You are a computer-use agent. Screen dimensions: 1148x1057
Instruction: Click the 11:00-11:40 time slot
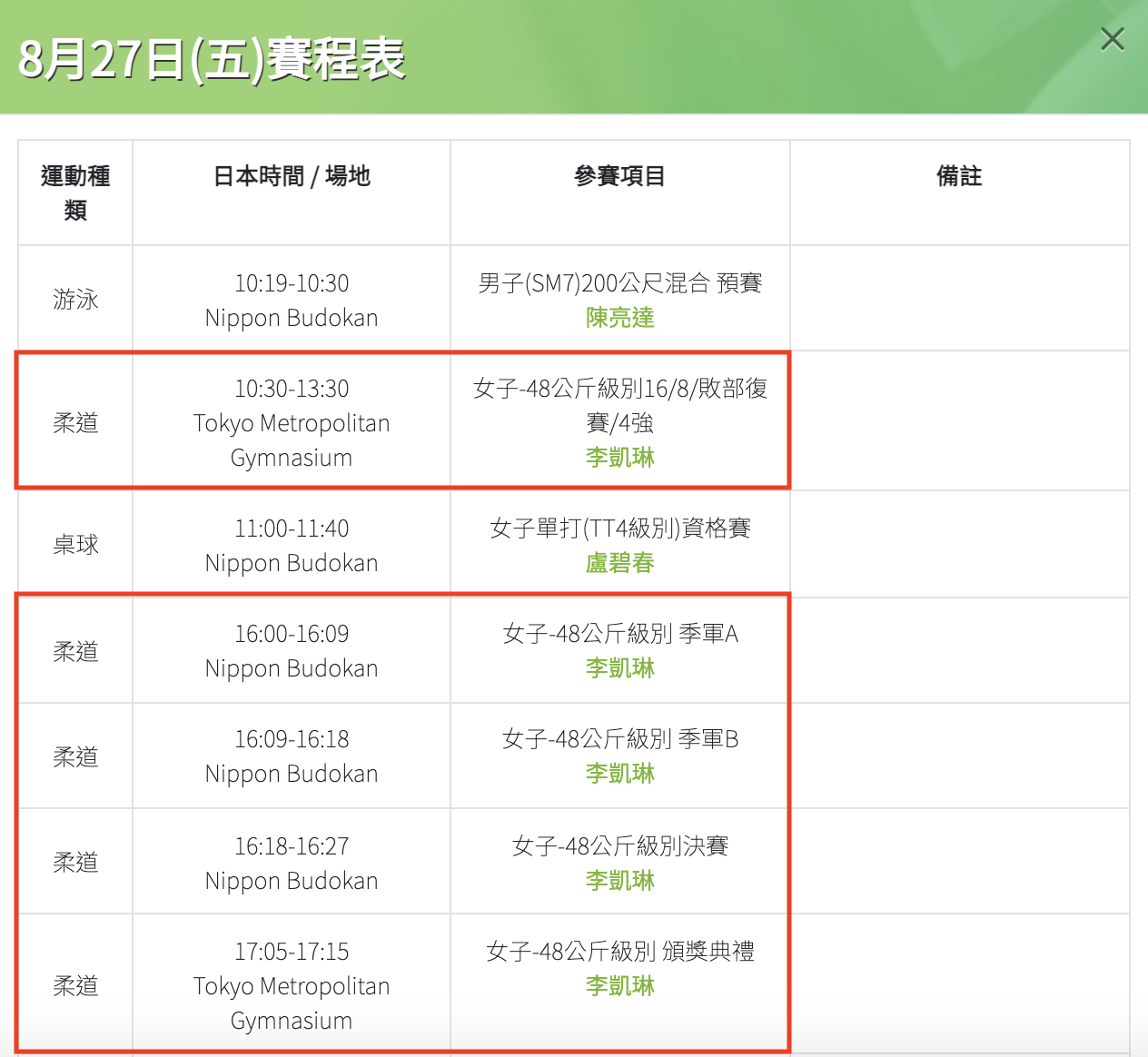292,528
